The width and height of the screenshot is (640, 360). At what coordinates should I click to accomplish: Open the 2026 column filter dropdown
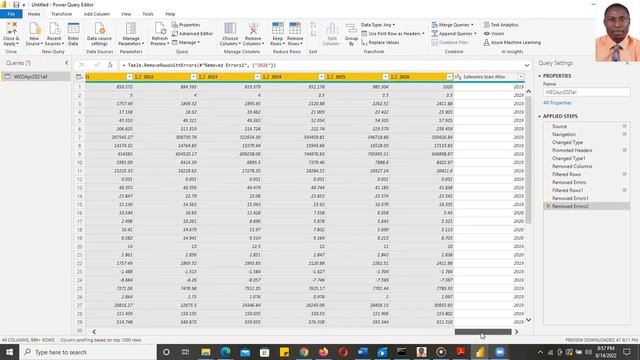[x=449, y=77]
